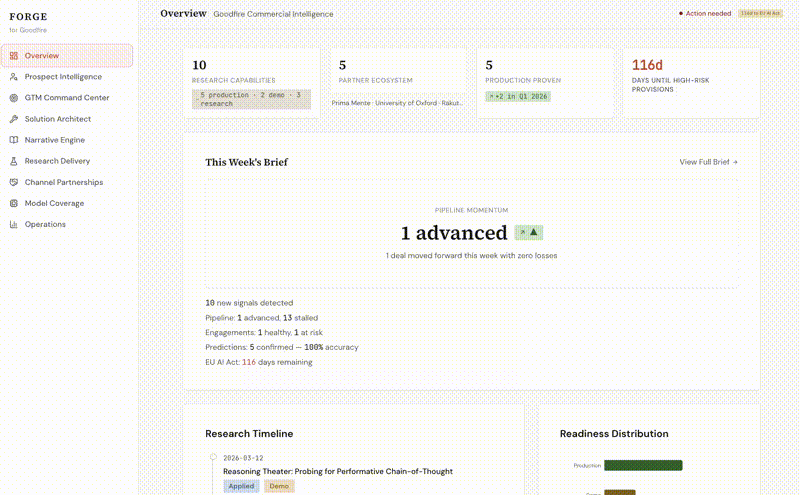
Task: Click the '1 advanced' headline
Action: 454,233
